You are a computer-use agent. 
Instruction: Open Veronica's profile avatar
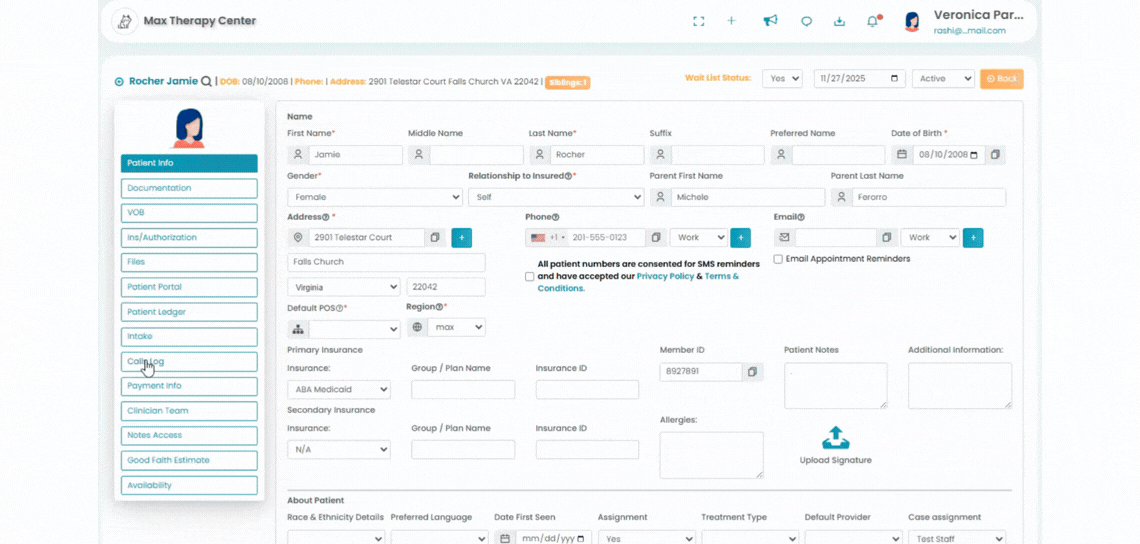coord(912,21)
